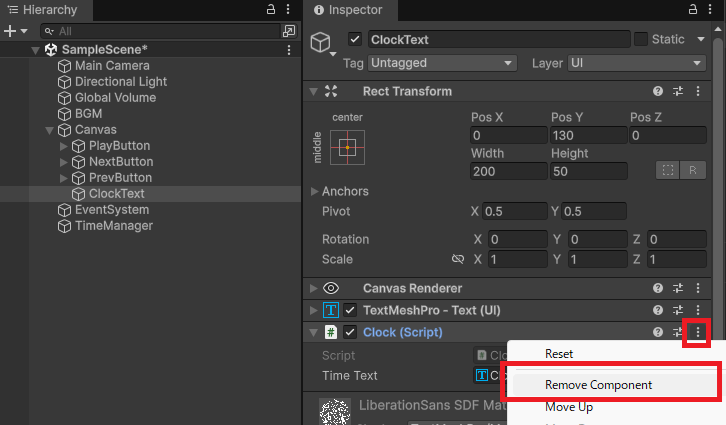
Task: Toggle the Scale constrain proportions link icon
Action: pyautogui.click(x=458, y=259)
